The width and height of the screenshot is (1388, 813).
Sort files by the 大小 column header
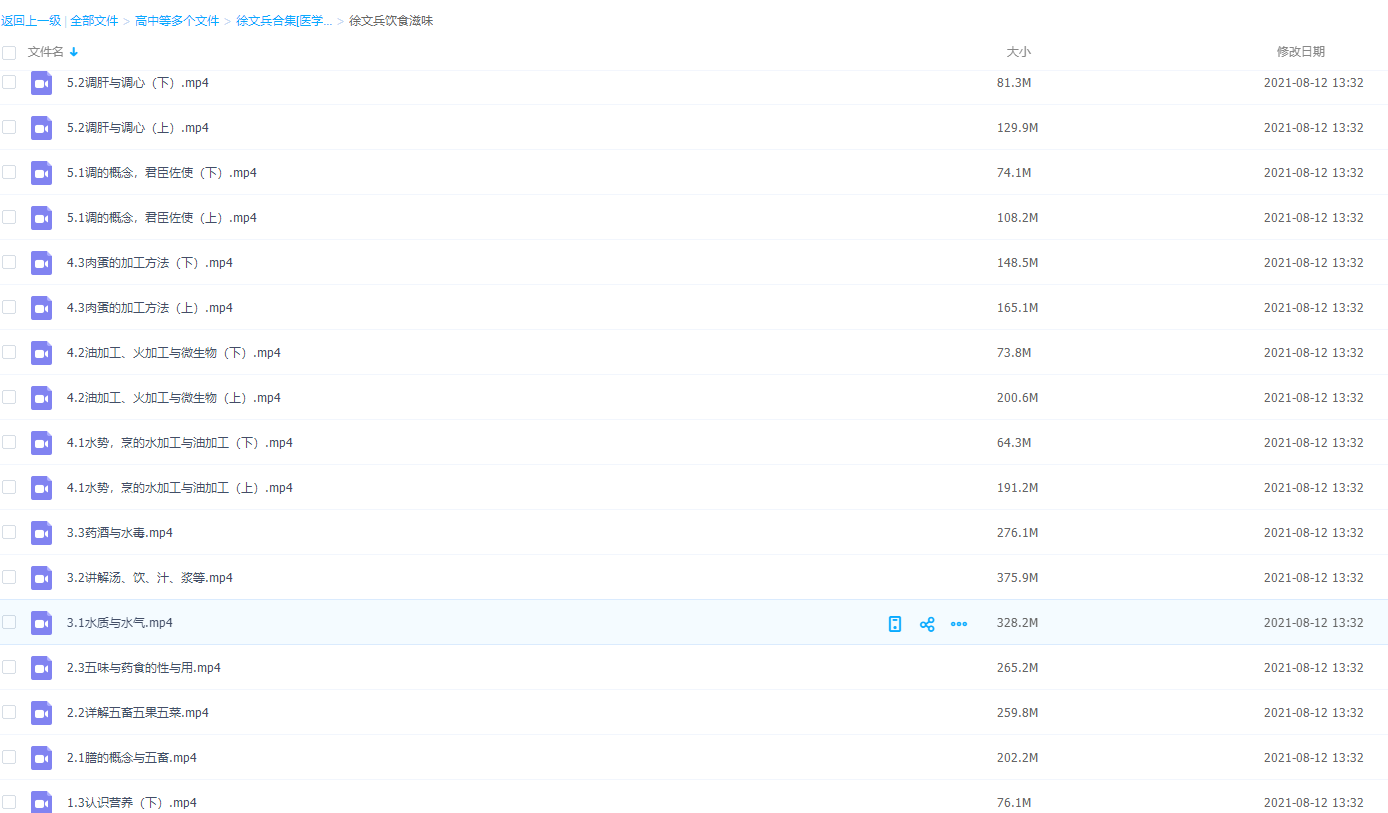coord(1018,52)
